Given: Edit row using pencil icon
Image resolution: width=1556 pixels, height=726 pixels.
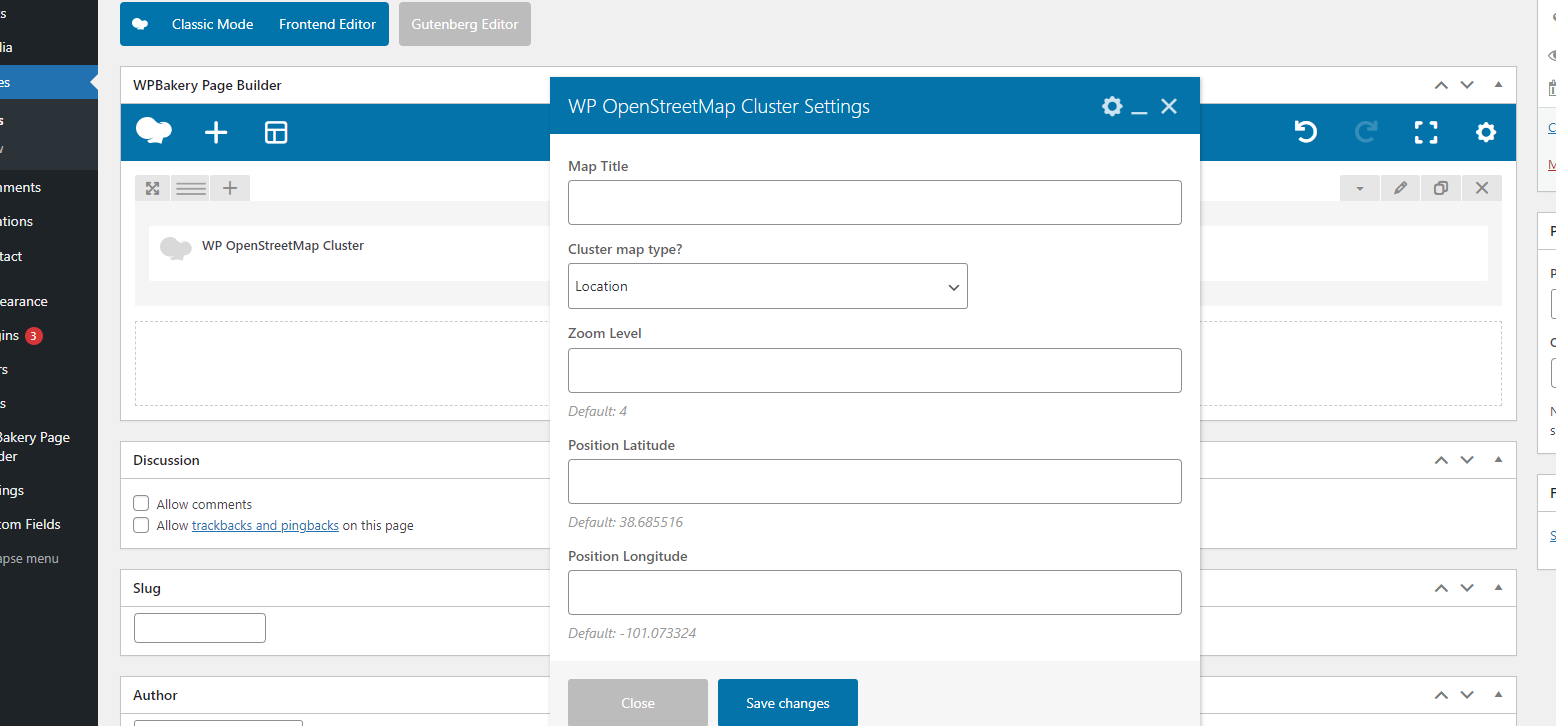Looking at the screenshot, I should pos(1401,188).
